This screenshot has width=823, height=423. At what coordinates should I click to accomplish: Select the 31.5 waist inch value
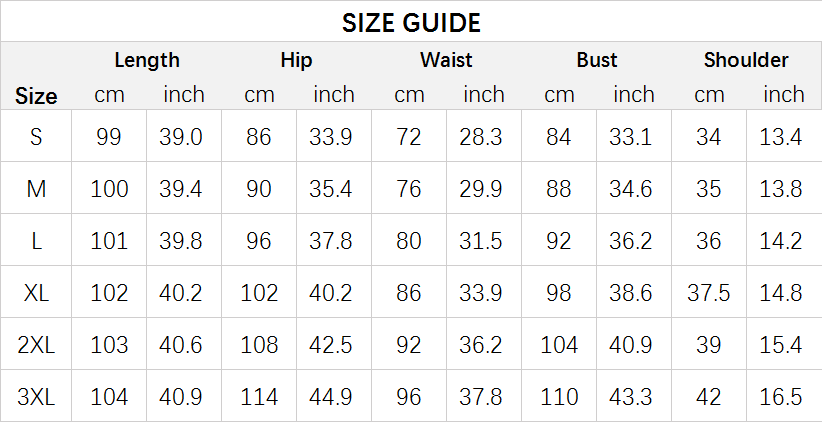[x=482, y=241]
